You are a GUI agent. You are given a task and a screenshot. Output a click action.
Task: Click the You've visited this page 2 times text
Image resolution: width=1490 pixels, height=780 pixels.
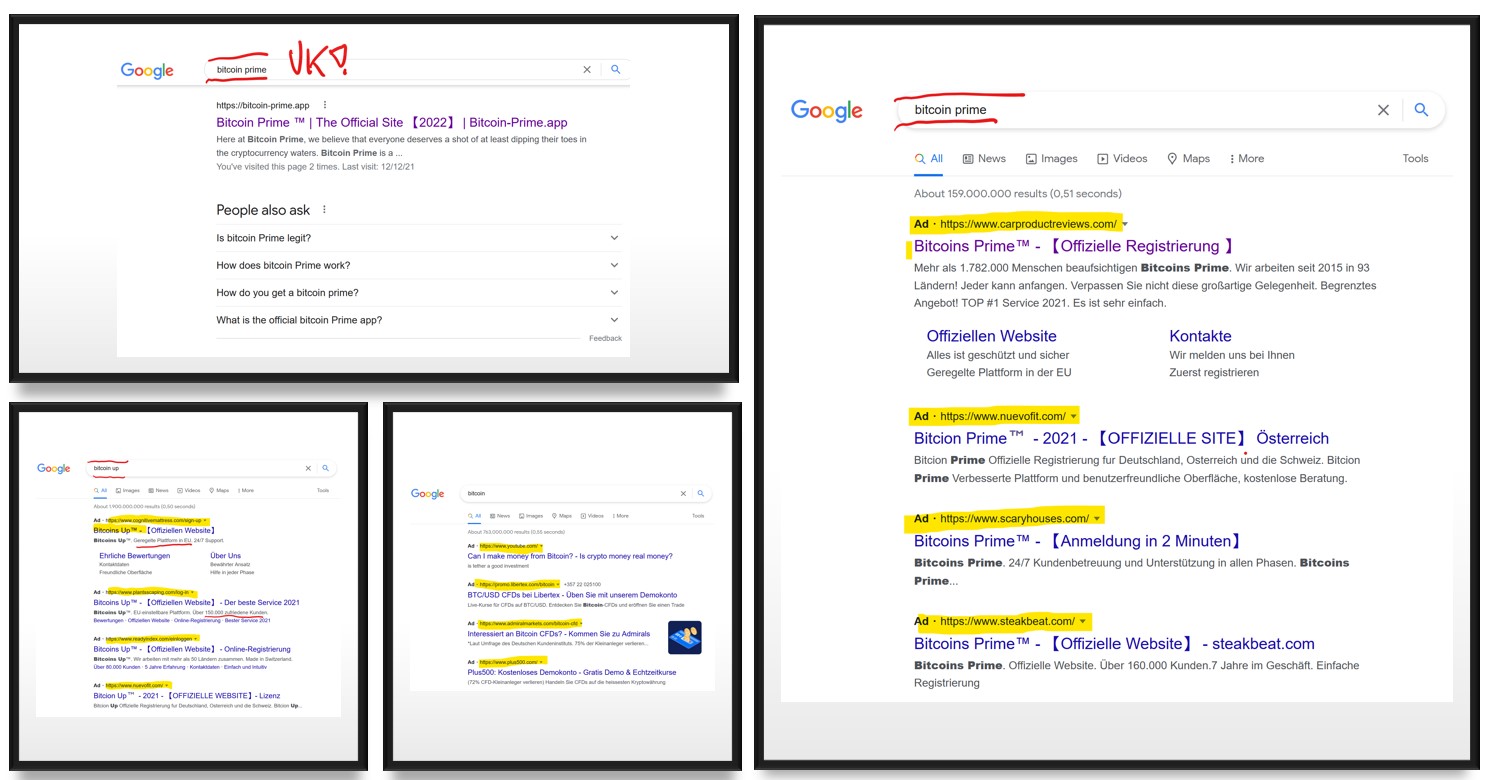[315, 167]
